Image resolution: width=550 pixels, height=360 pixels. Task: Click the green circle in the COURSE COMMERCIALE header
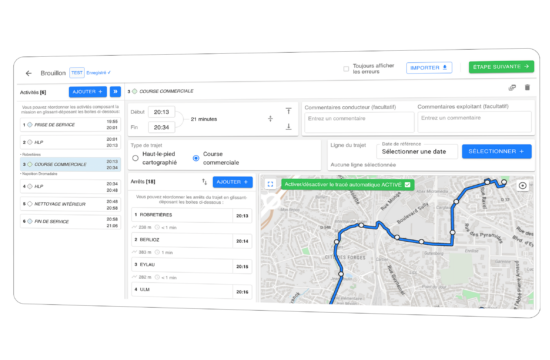point(134,91)
